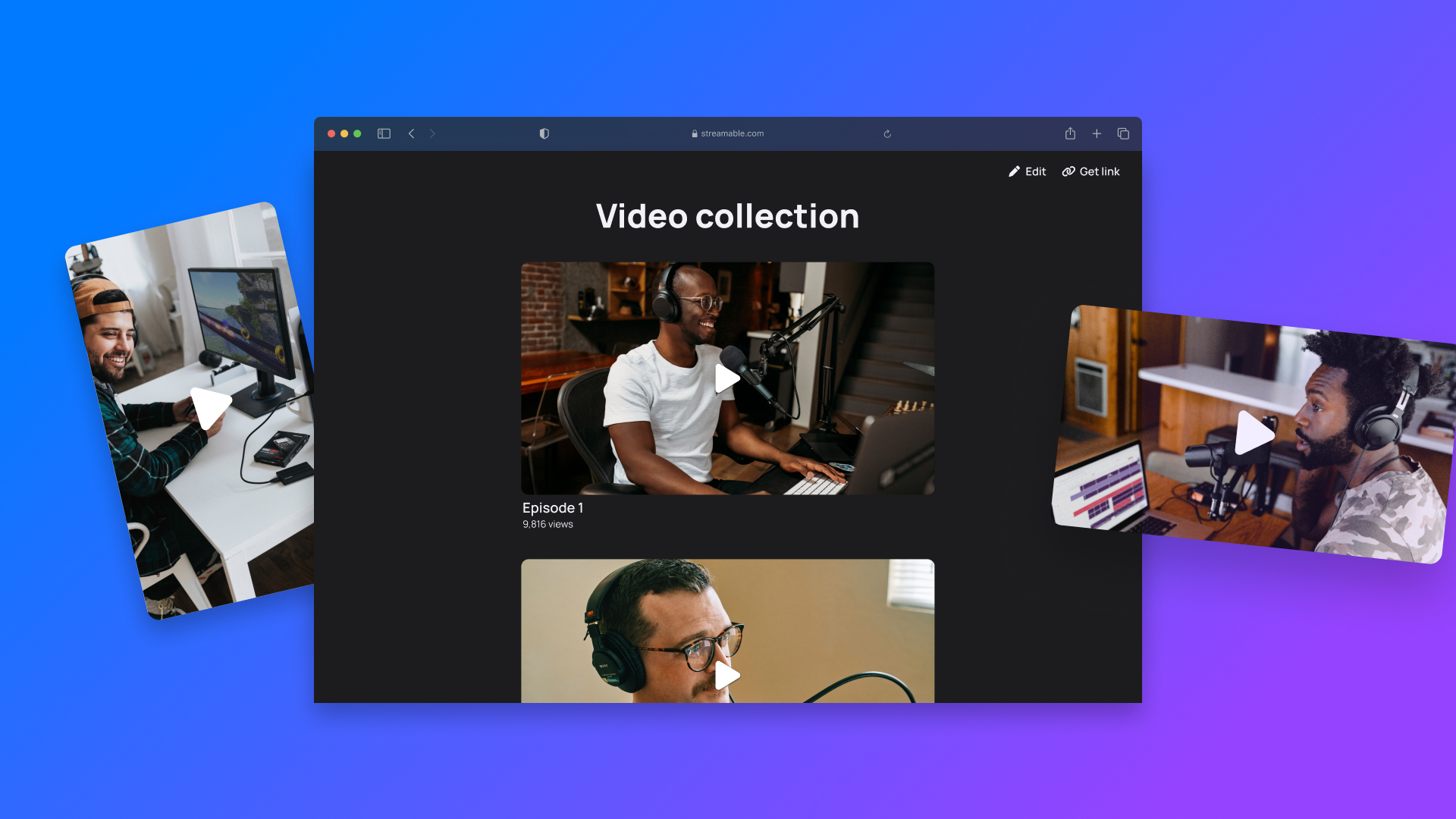Play the second video with headphones man
1456x819 pixels.
(x=726, y=675)
